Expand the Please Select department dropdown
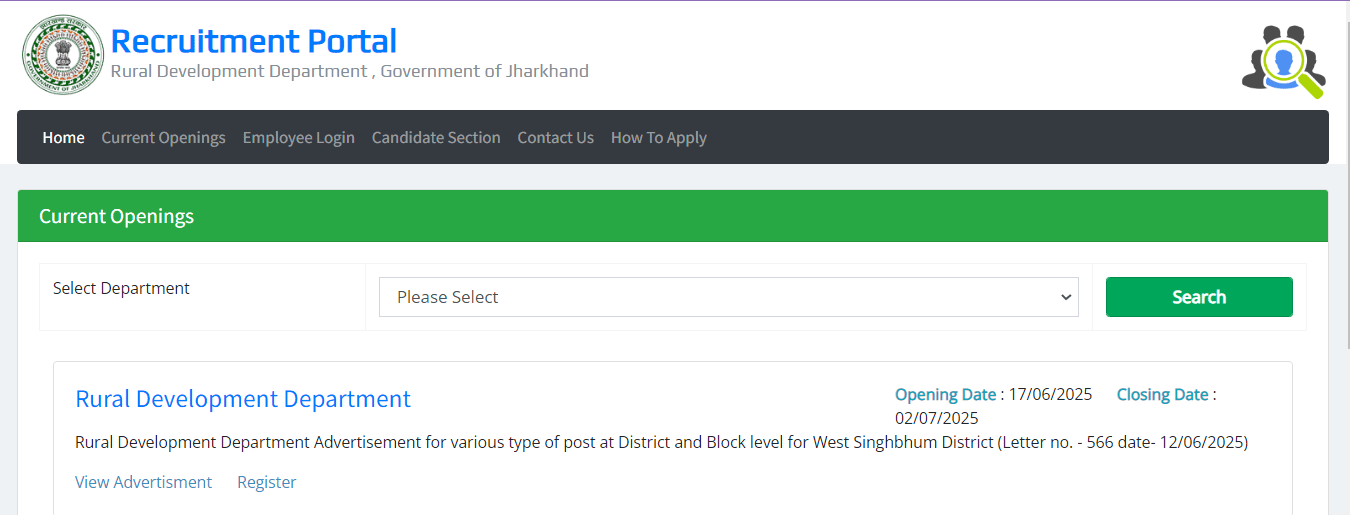 click(728, 297)
